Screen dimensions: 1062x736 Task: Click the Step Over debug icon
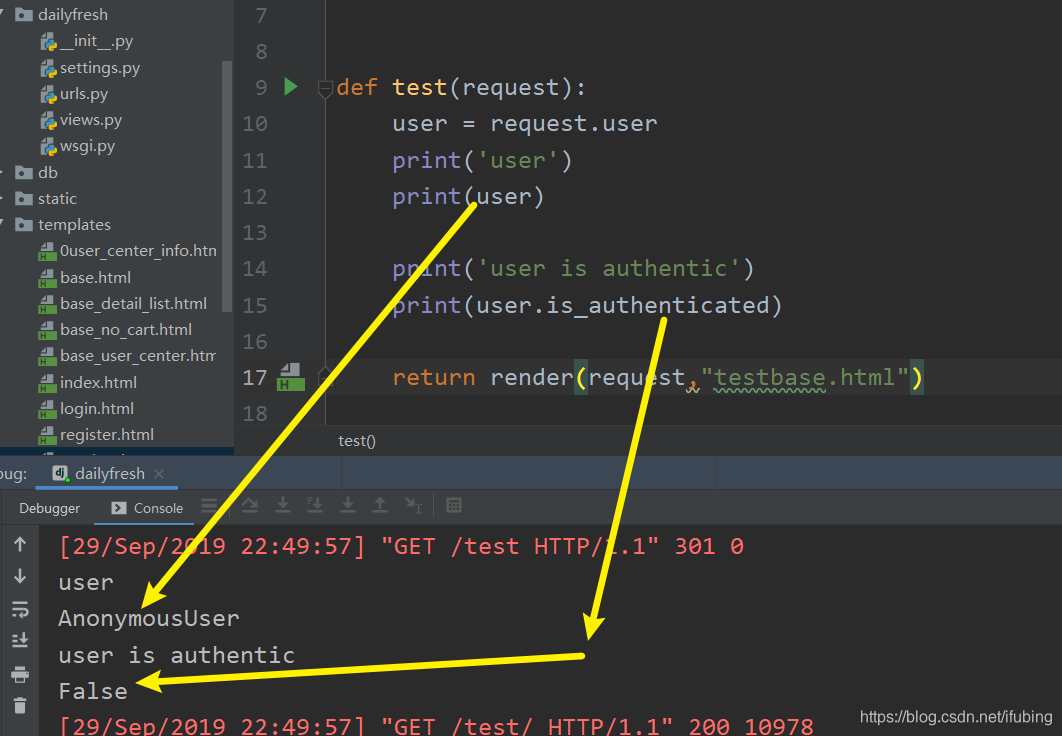[x=250, y=506]
